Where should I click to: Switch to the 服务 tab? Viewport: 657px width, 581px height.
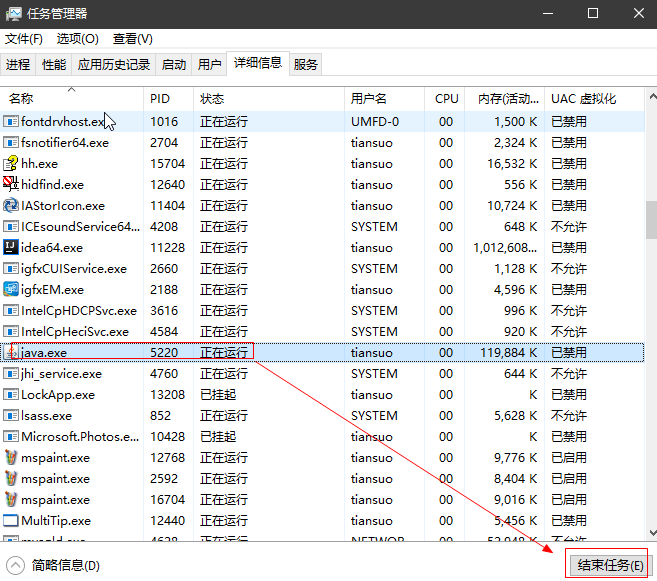pos(306,65)
